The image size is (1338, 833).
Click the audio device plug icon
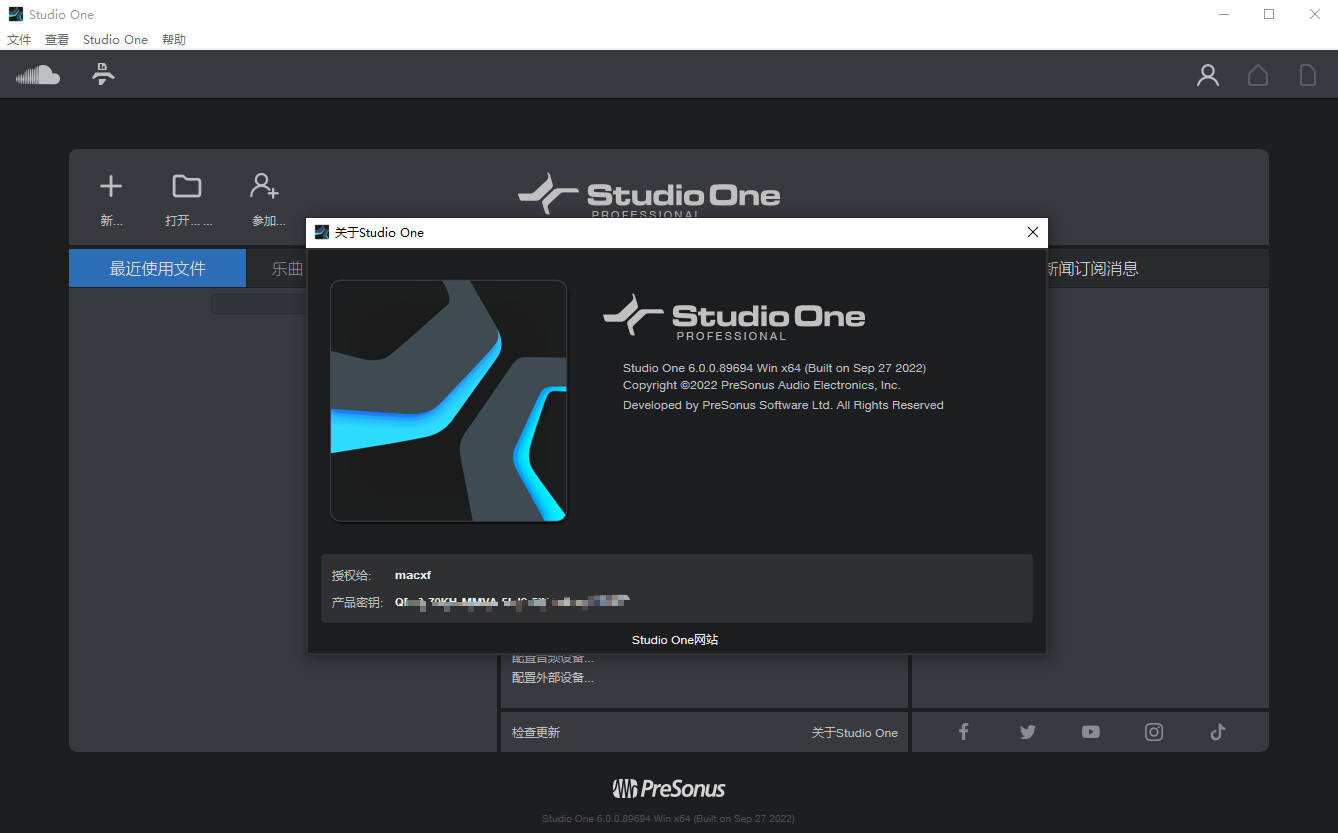click(x=103, y=74)
